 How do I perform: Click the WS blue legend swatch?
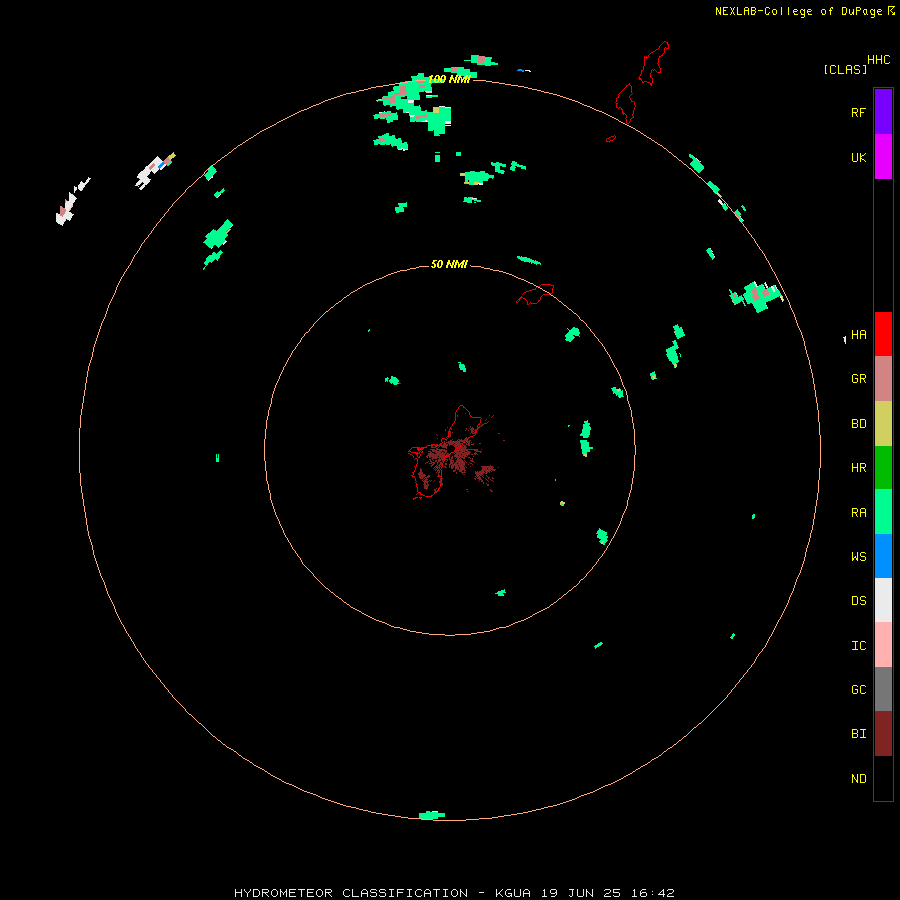[x=883, y=556]
